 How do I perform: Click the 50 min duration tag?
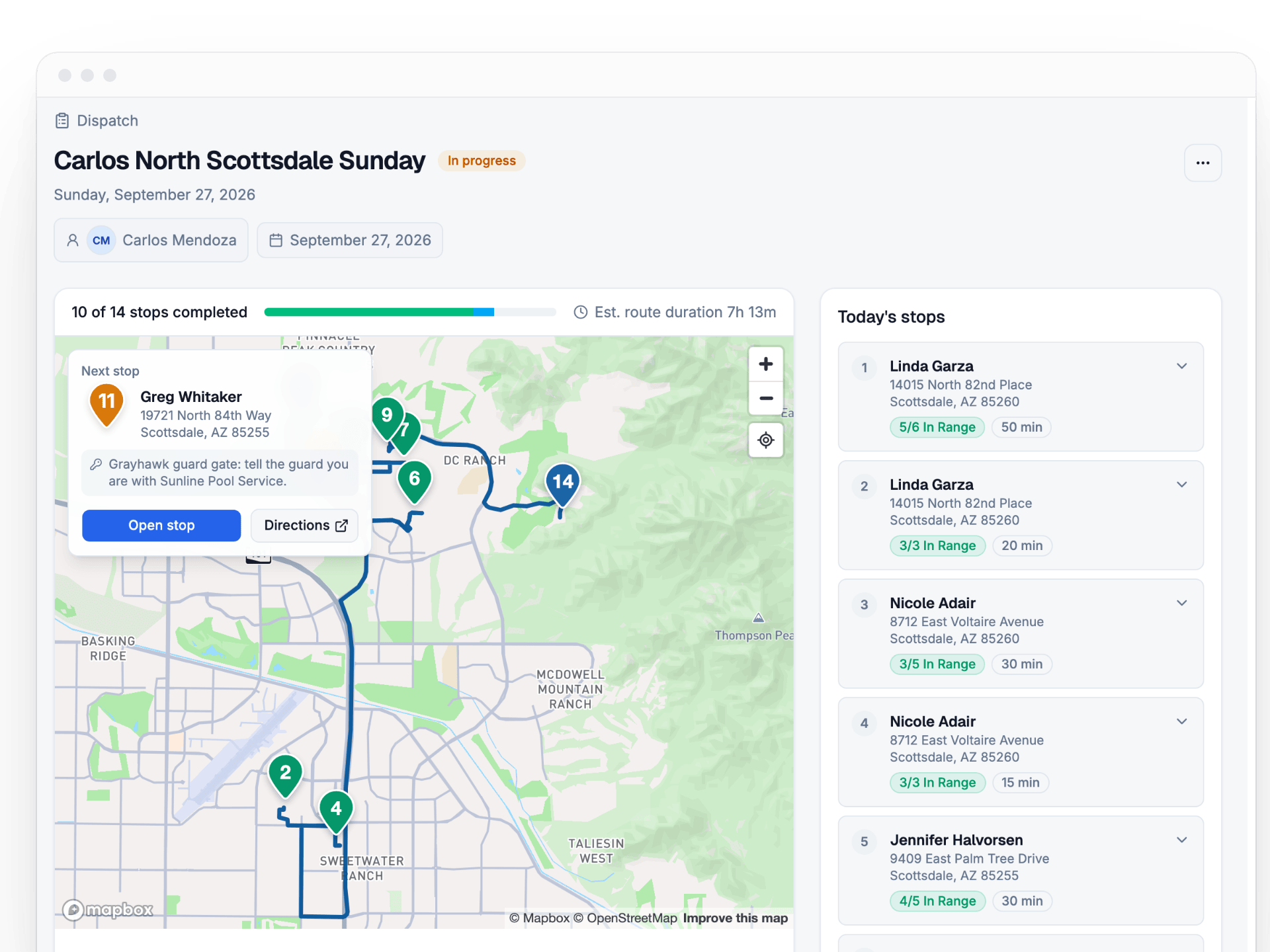(1021, 427)
